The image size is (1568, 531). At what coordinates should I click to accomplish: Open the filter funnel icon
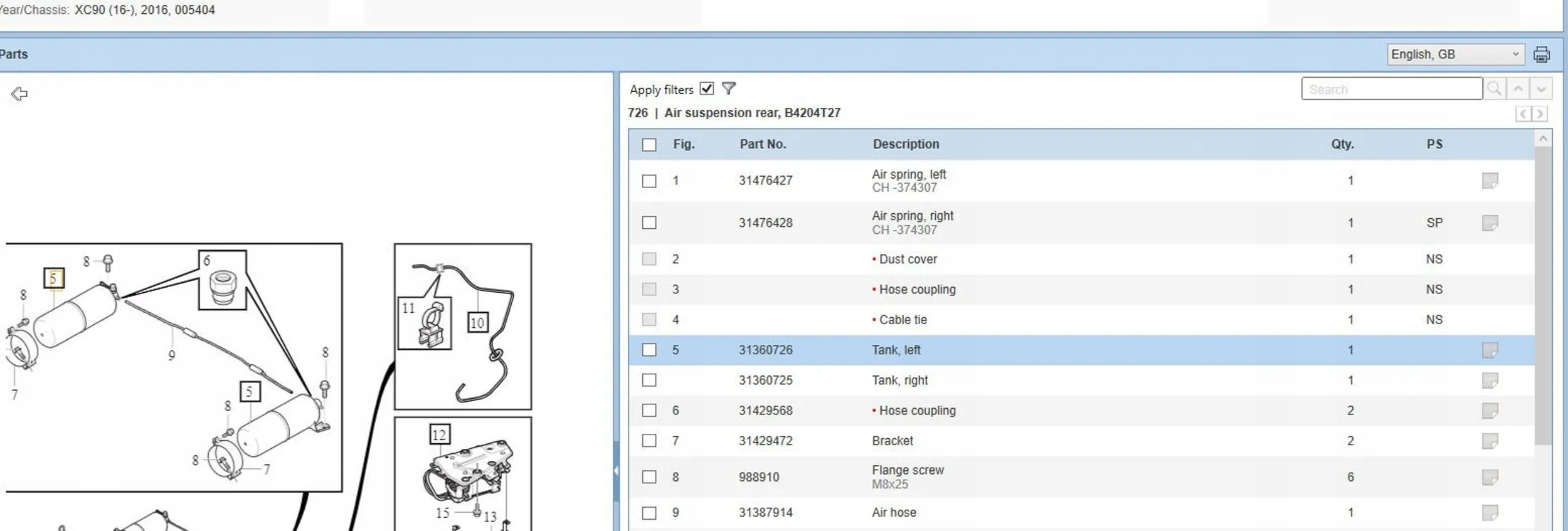click(x=728, y=89)
